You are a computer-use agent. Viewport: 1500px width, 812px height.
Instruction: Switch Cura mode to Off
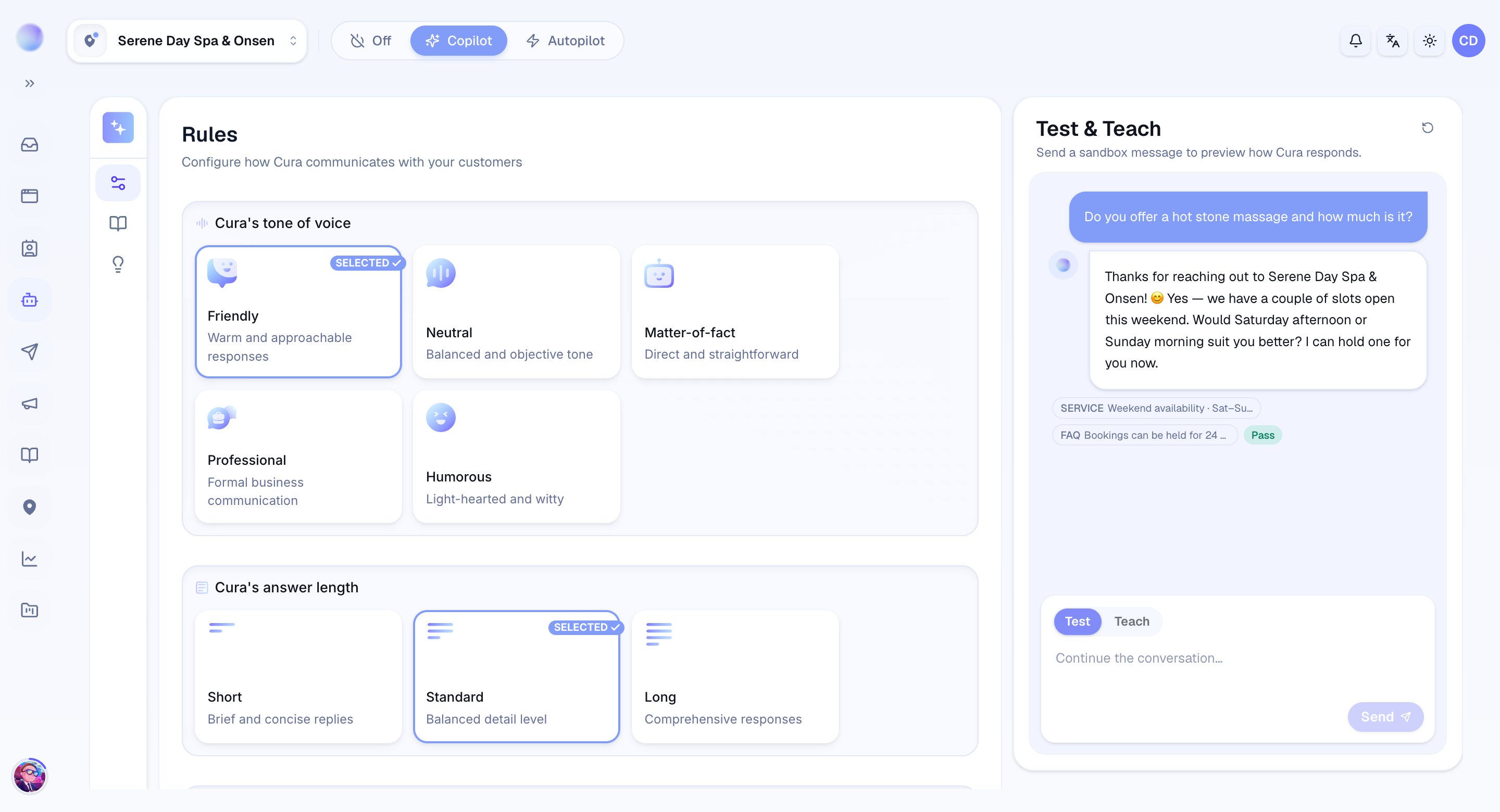[x=371, y=41]
